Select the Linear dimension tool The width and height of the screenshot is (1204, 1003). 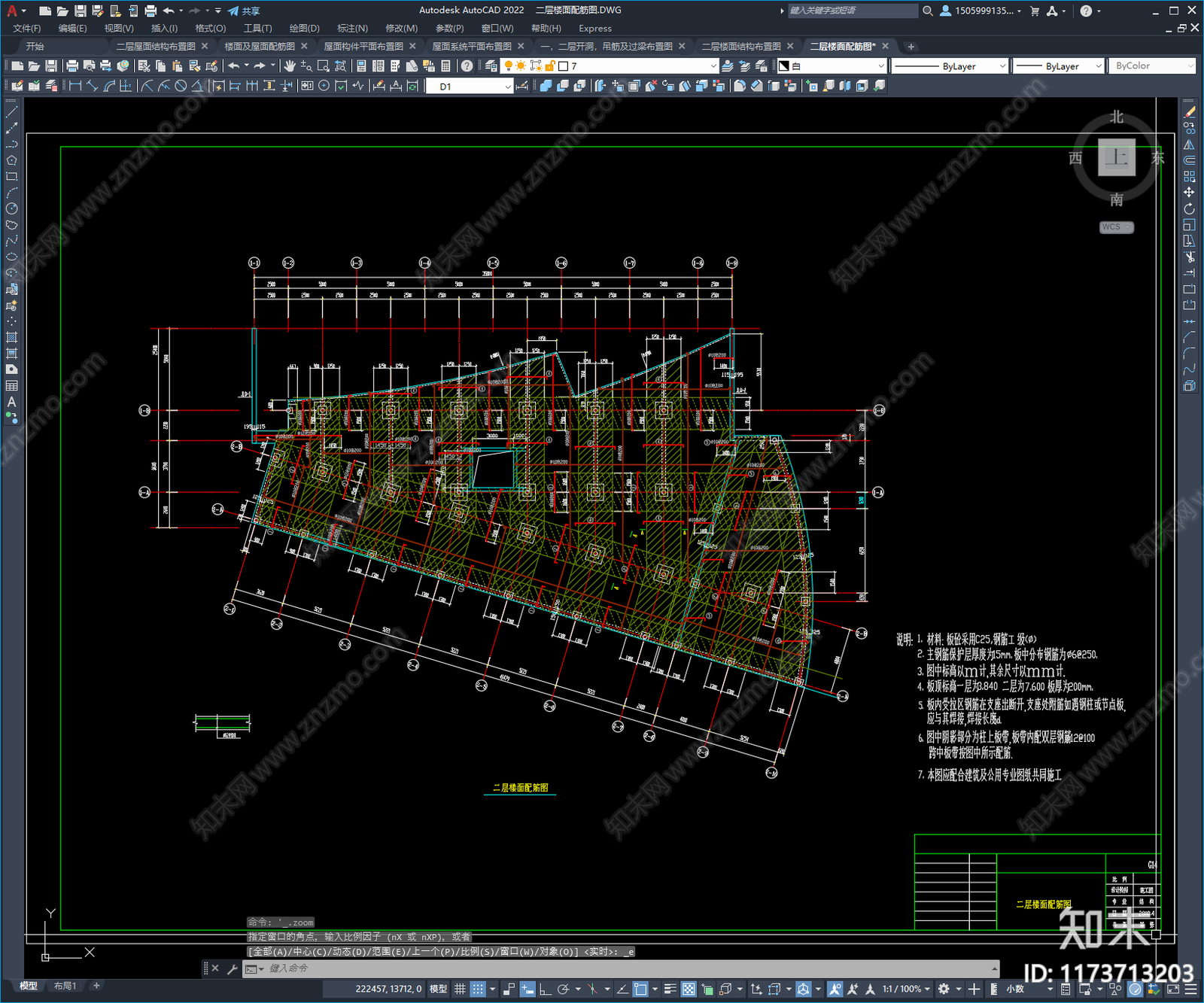(75, 86)
